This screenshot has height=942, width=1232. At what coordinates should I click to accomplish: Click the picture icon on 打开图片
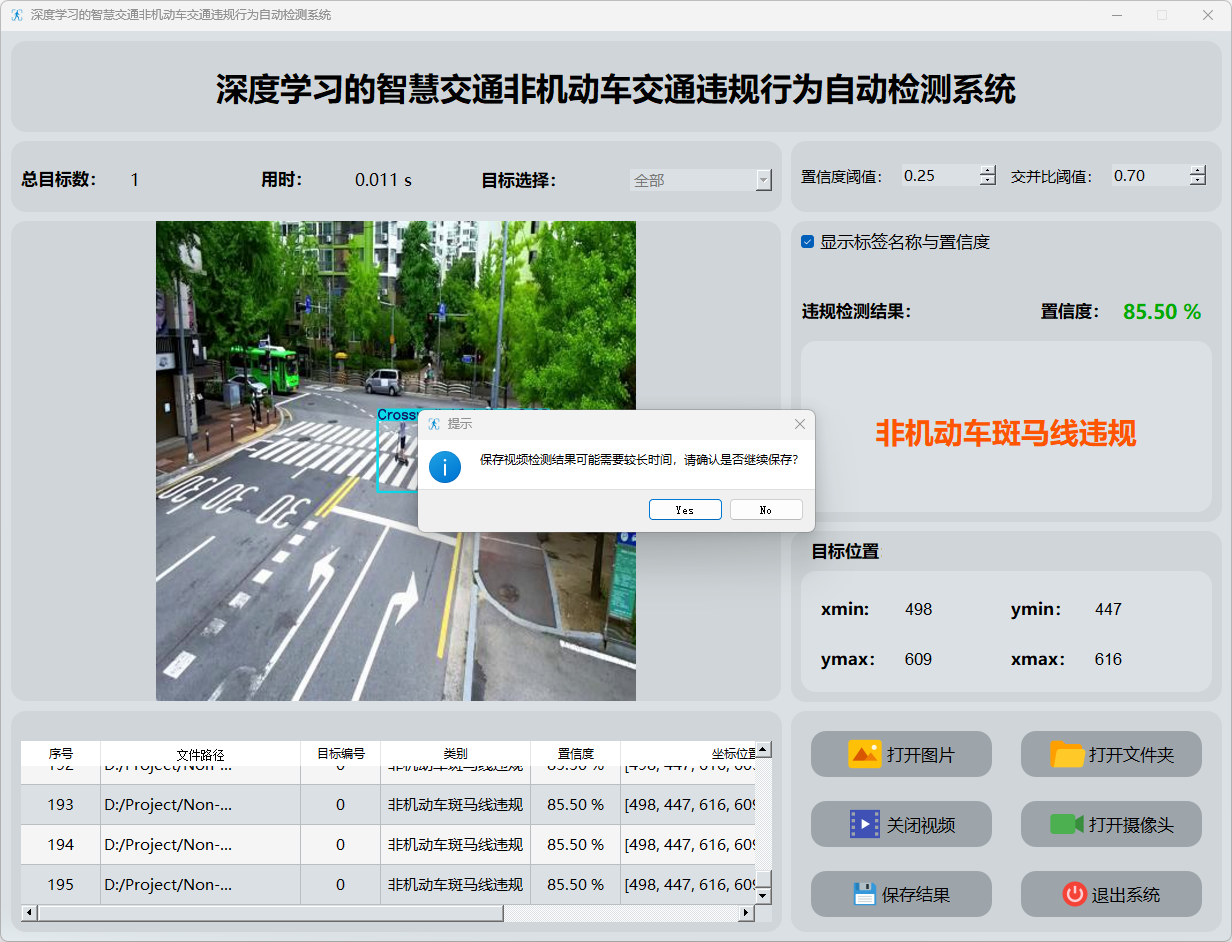coord(864,754)
